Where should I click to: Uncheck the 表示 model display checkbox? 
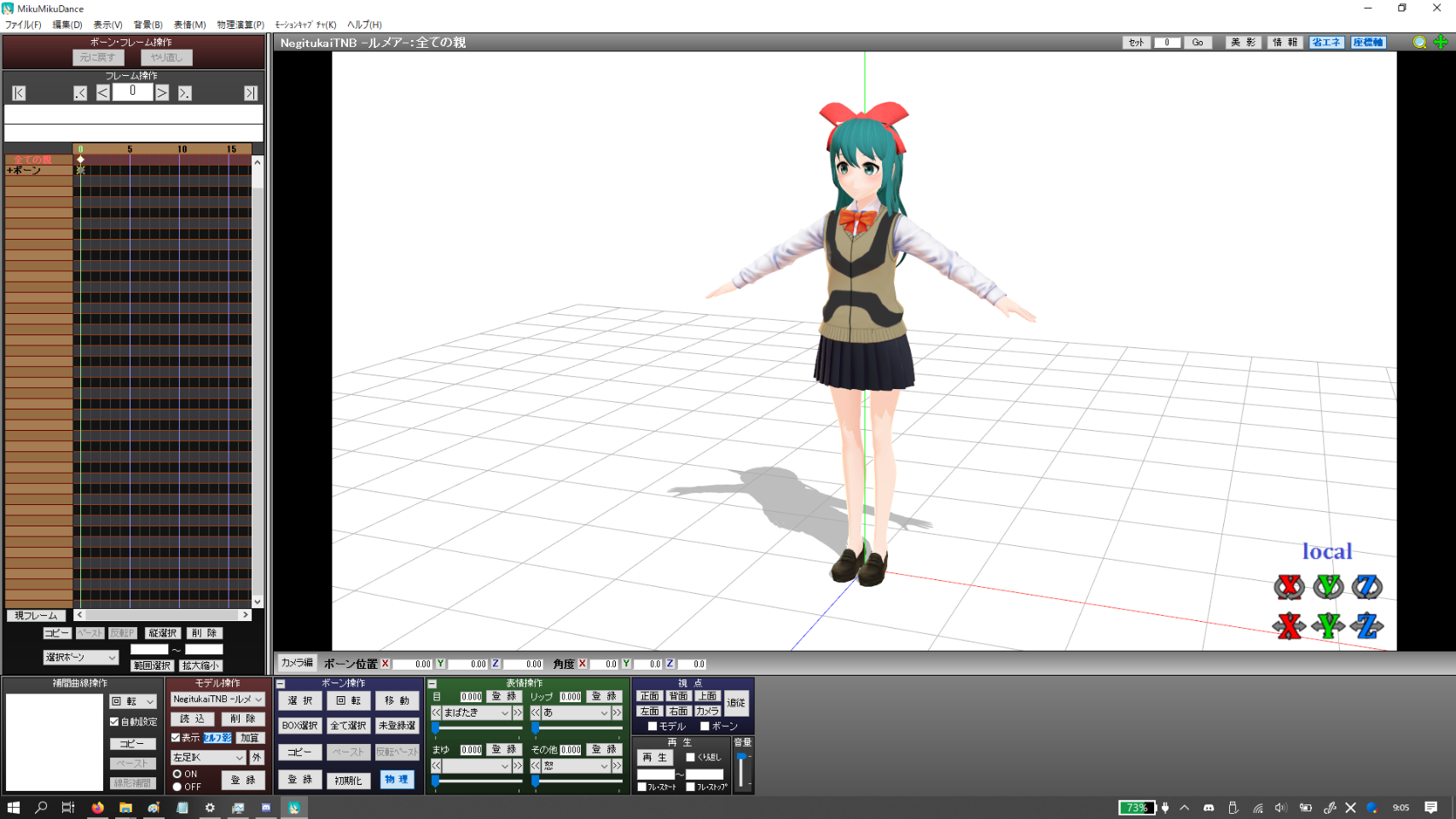[x=176, y=738]
